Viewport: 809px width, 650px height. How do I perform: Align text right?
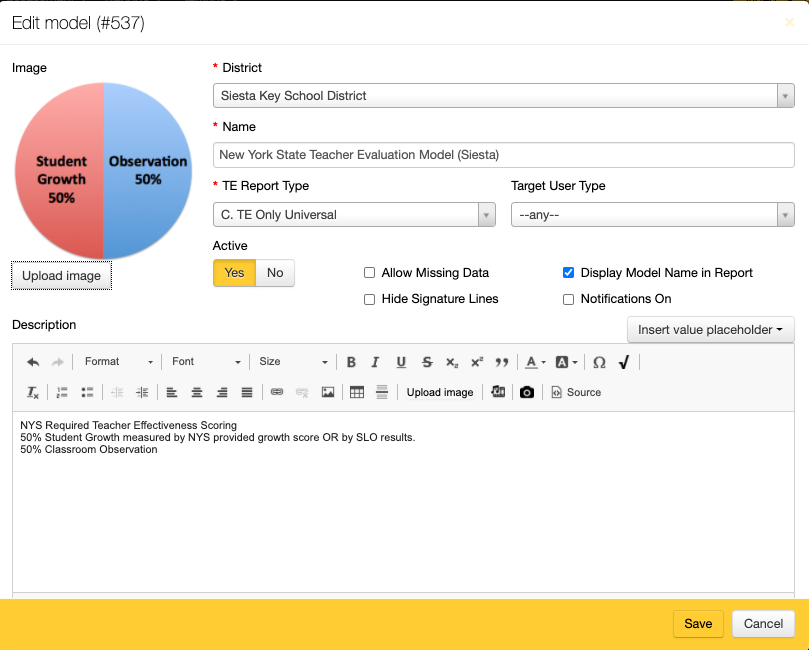click(222, 393)
